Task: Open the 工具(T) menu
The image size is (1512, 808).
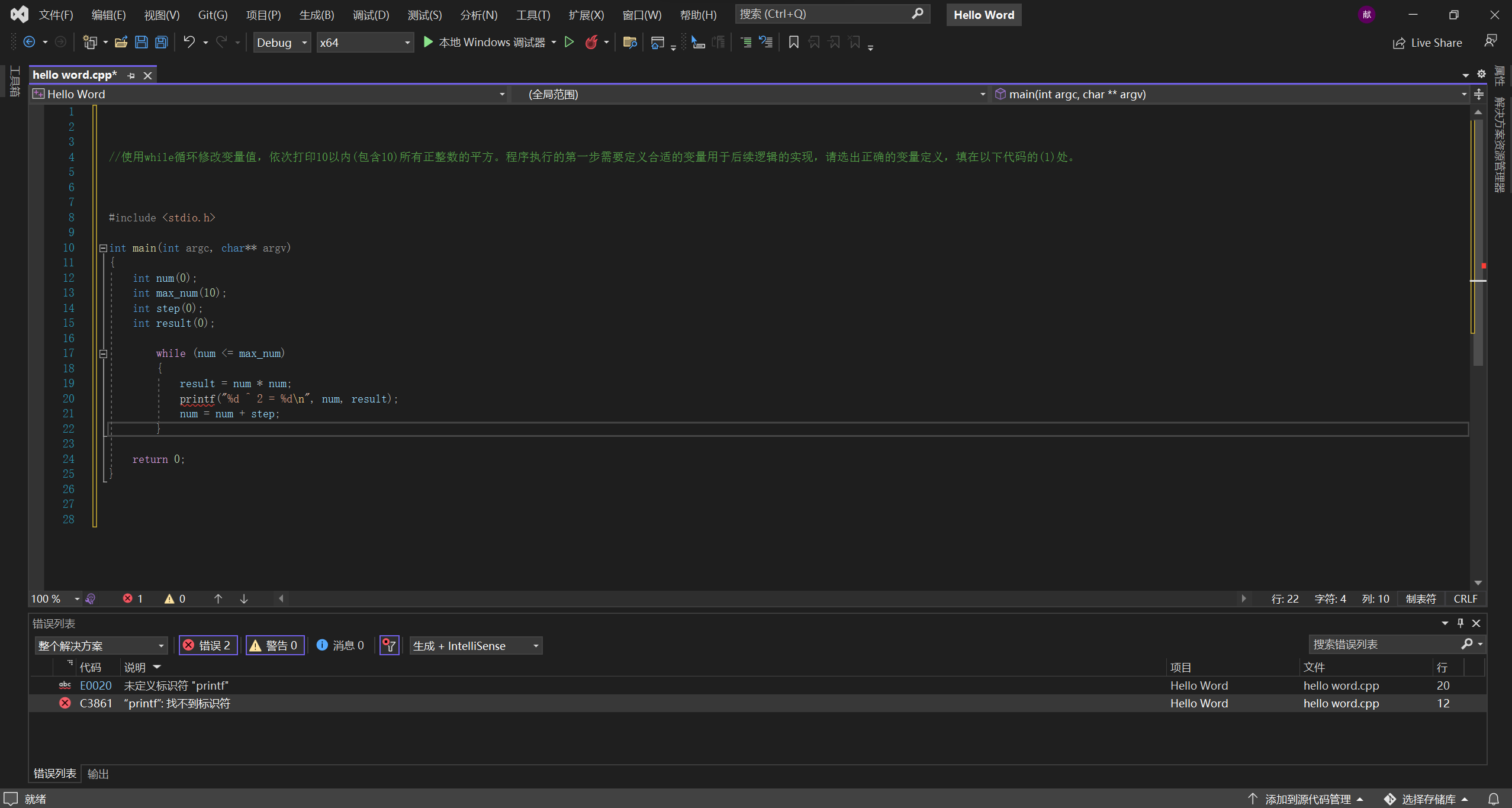Action: (x=533, y=15)
